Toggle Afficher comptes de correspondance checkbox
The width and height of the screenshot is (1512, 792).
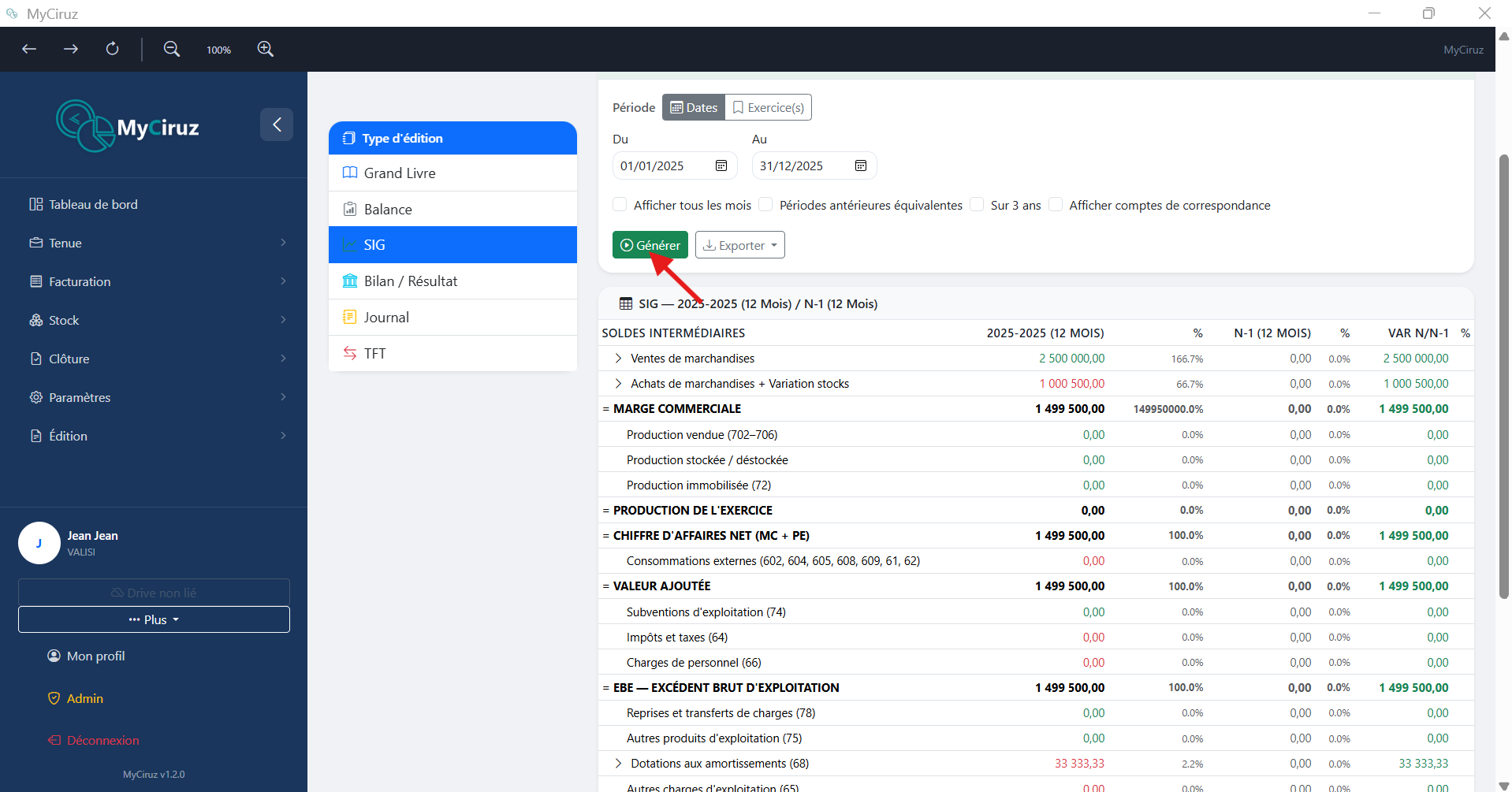coord(1056,205)
